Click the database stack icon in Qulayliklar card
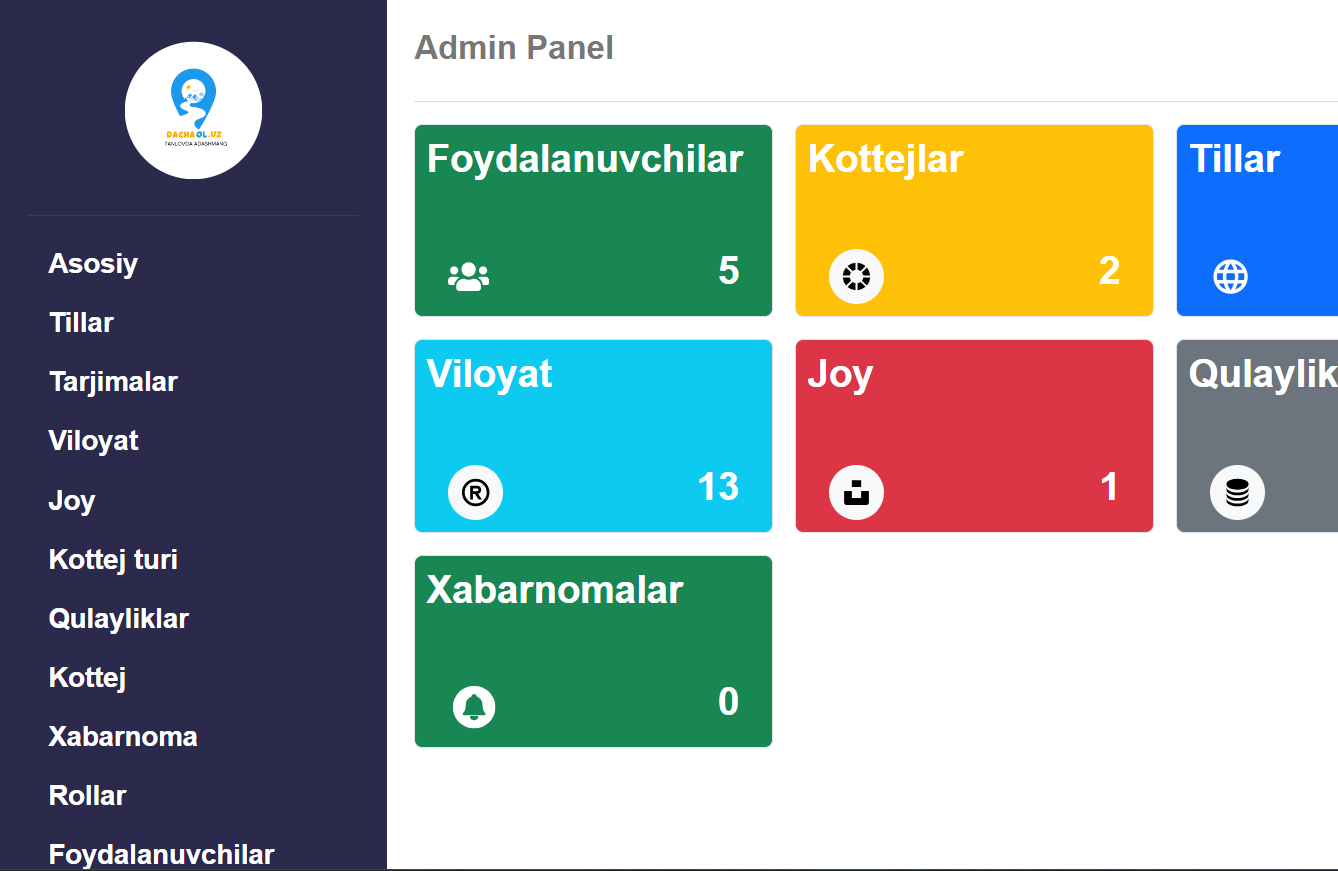The height and width of the screenshot is (871, 1338). pyautogui.click(x=1237, y=492)
